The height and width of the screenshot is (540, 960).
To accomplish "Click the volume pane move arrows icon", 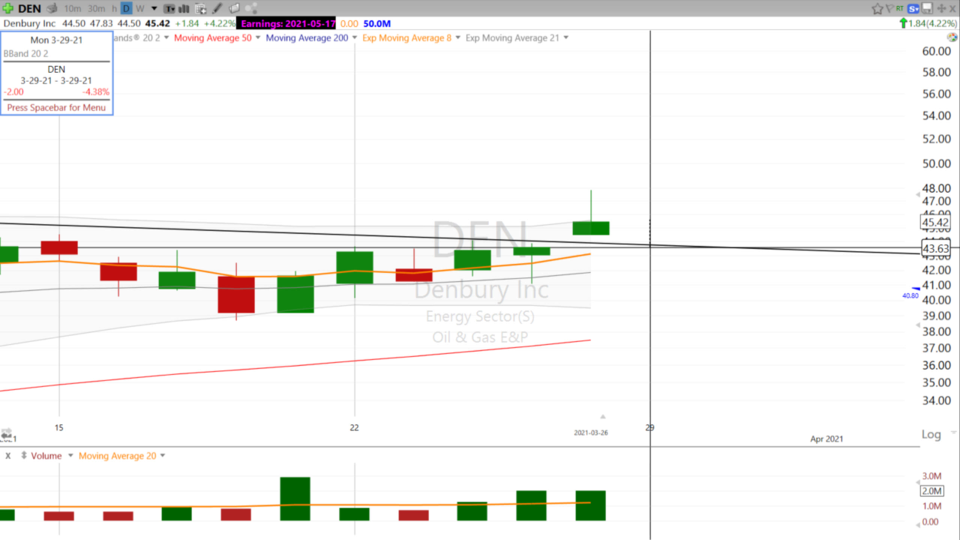I will (x=24, y=456).
